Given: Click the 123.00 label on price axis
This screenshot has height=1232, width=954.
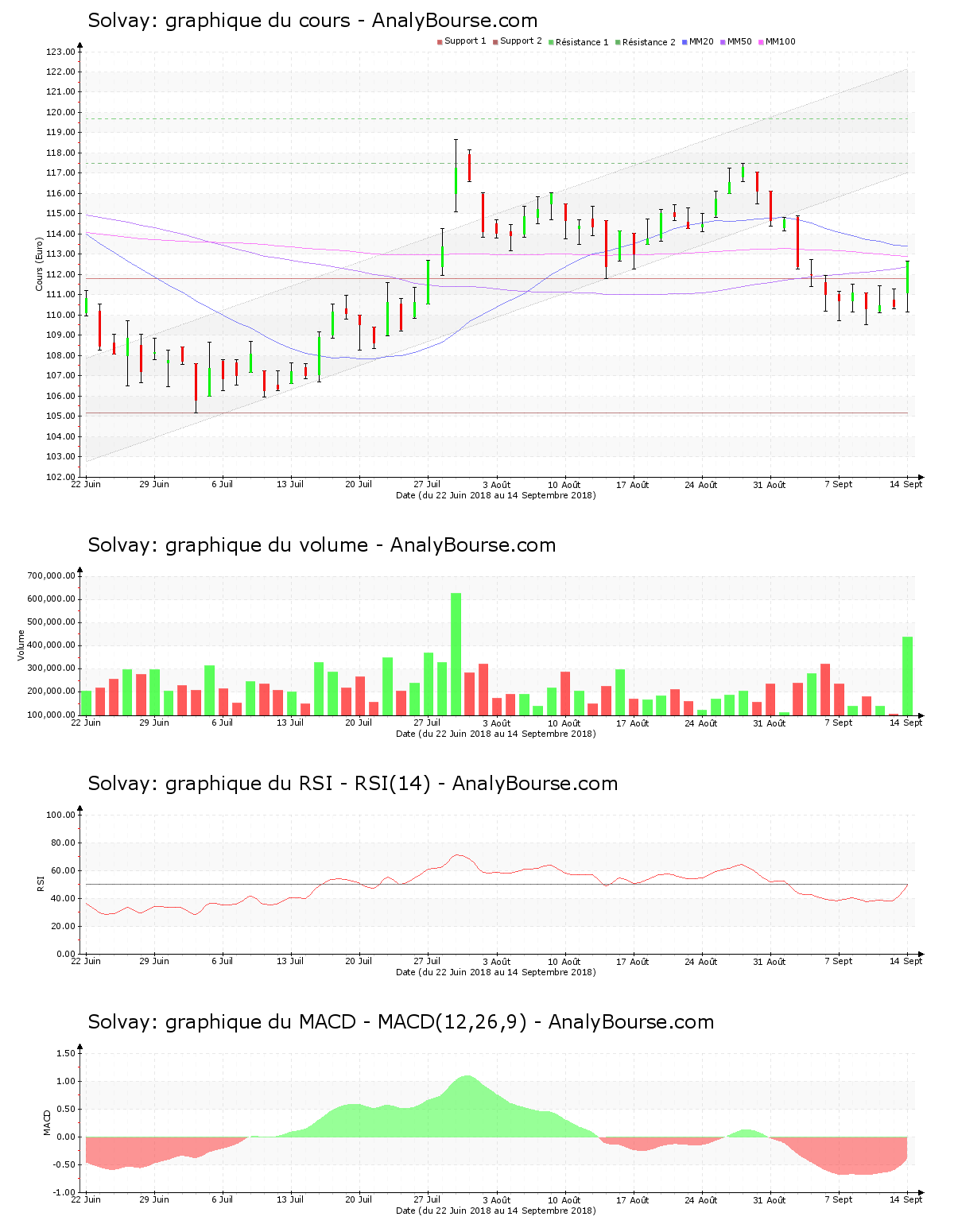Looking at the screenshot, I should click(x=60, y=52).
